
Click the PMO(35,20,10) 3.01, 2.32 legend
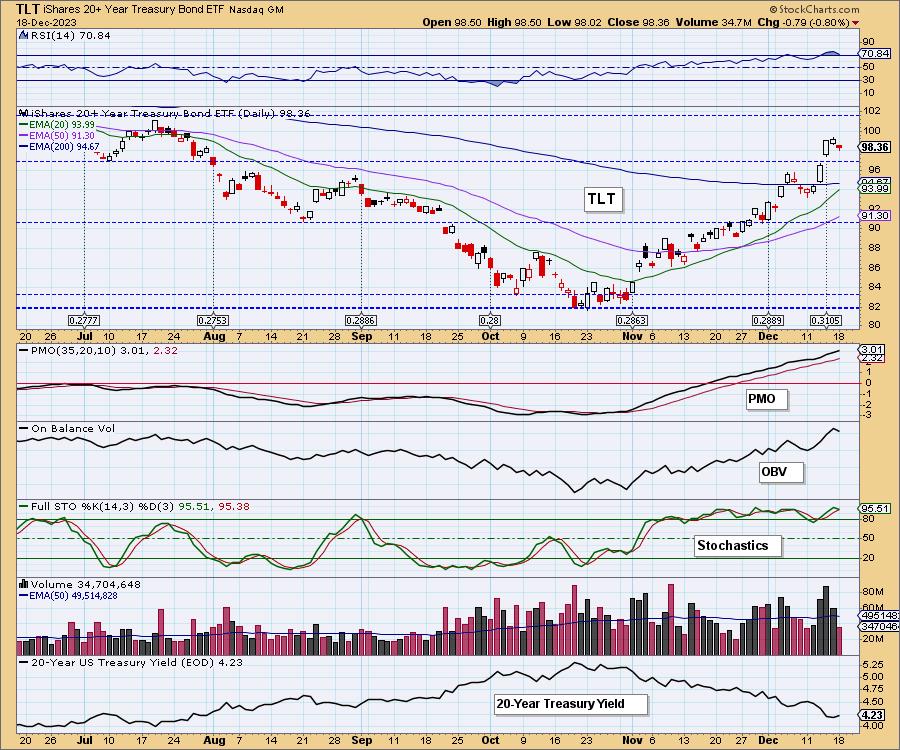point(99,351)
